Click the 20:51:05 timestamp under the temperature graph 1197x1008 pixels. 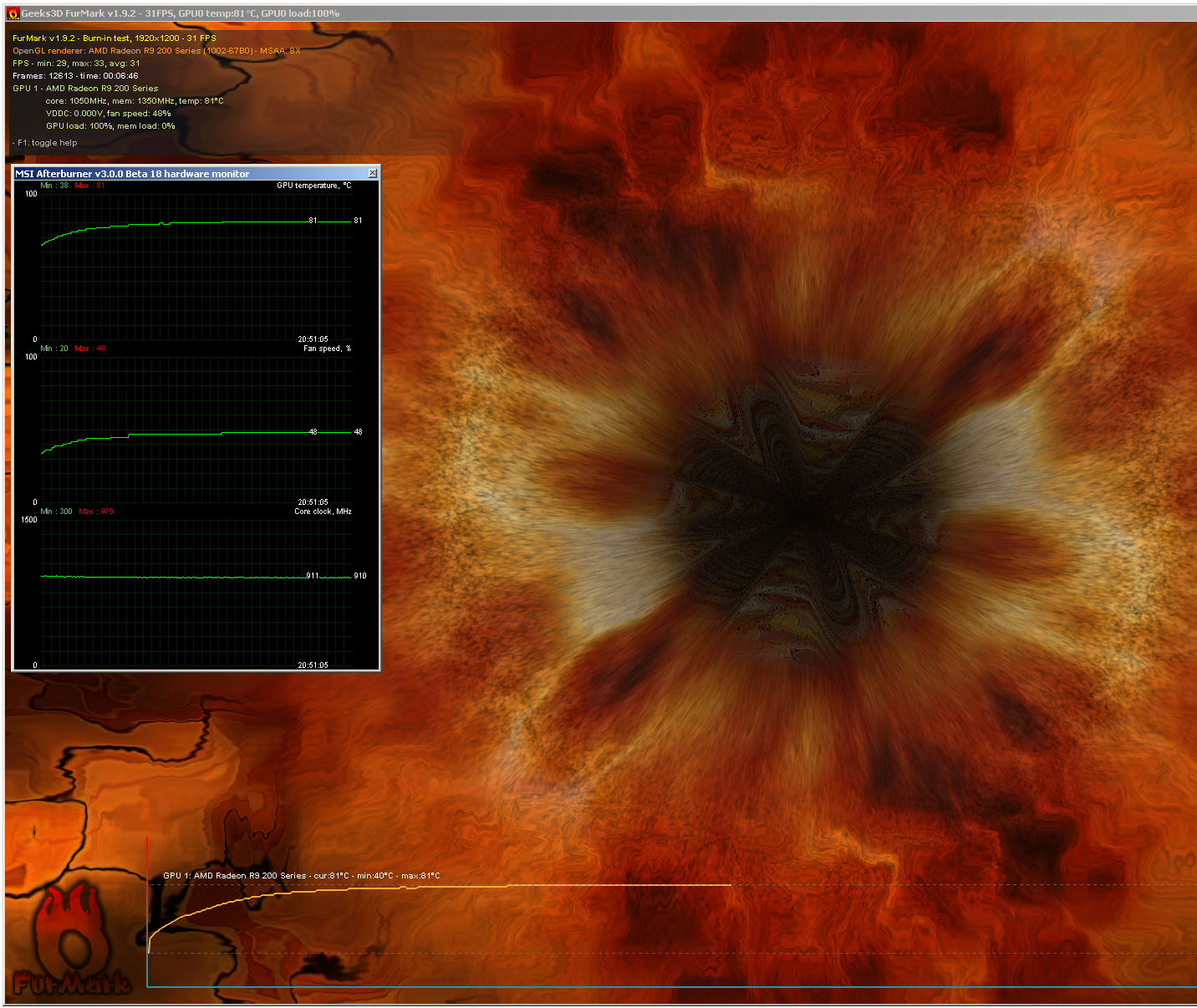313,339
